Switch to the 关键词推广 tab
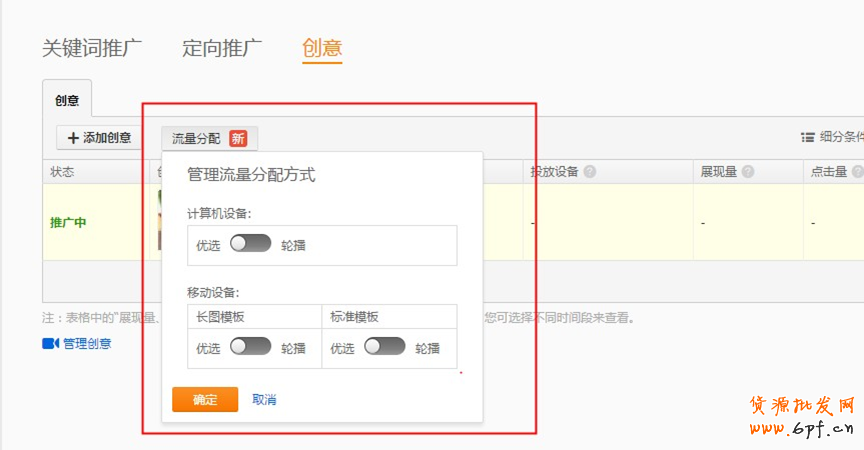 pos(92,48)
